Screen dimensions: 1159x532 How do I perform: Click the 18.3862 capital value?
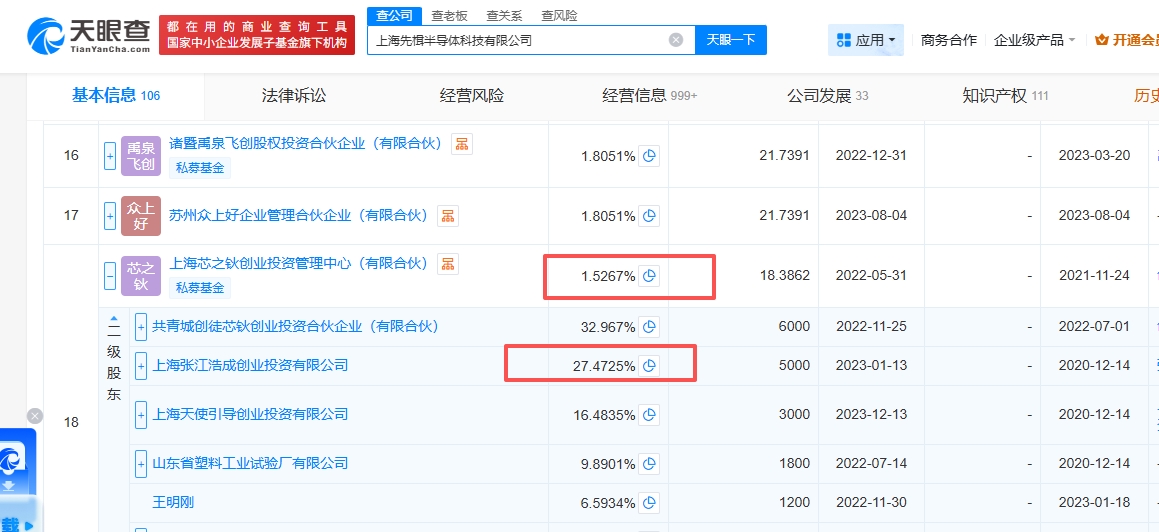coord(784,276)
